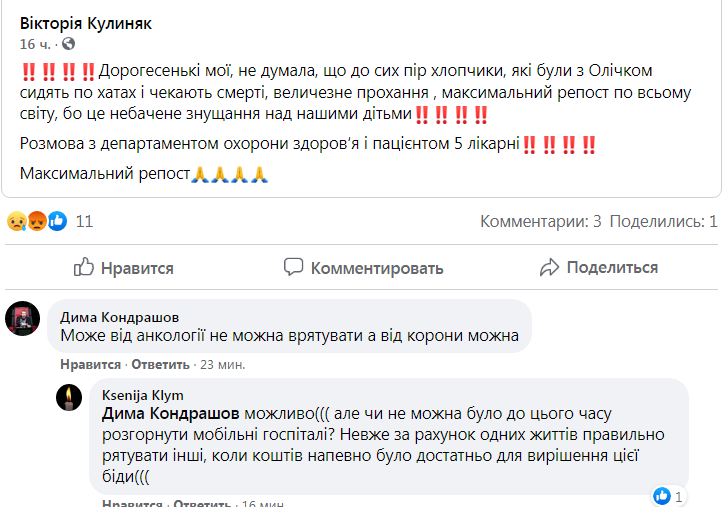Click the angry face reaction icon
726x507 pixels.
tap(35, 221)
